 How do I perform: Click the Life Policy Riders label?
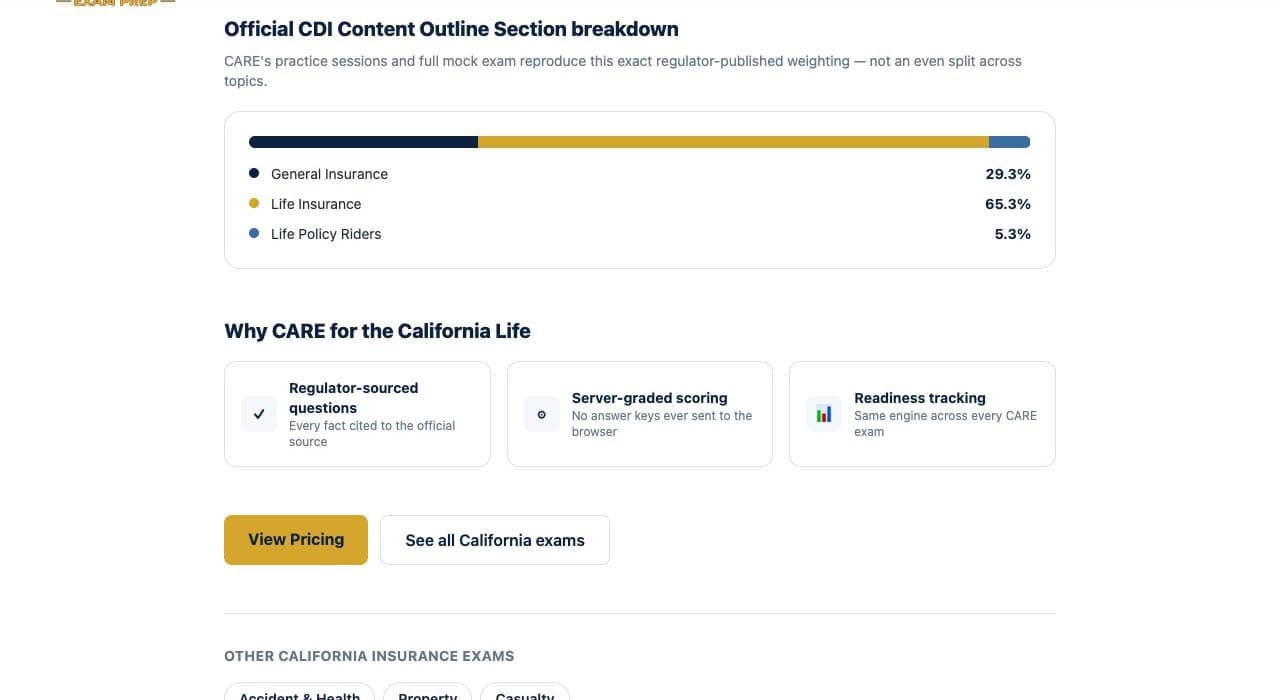pyautogui.click(x=326, y=234)
